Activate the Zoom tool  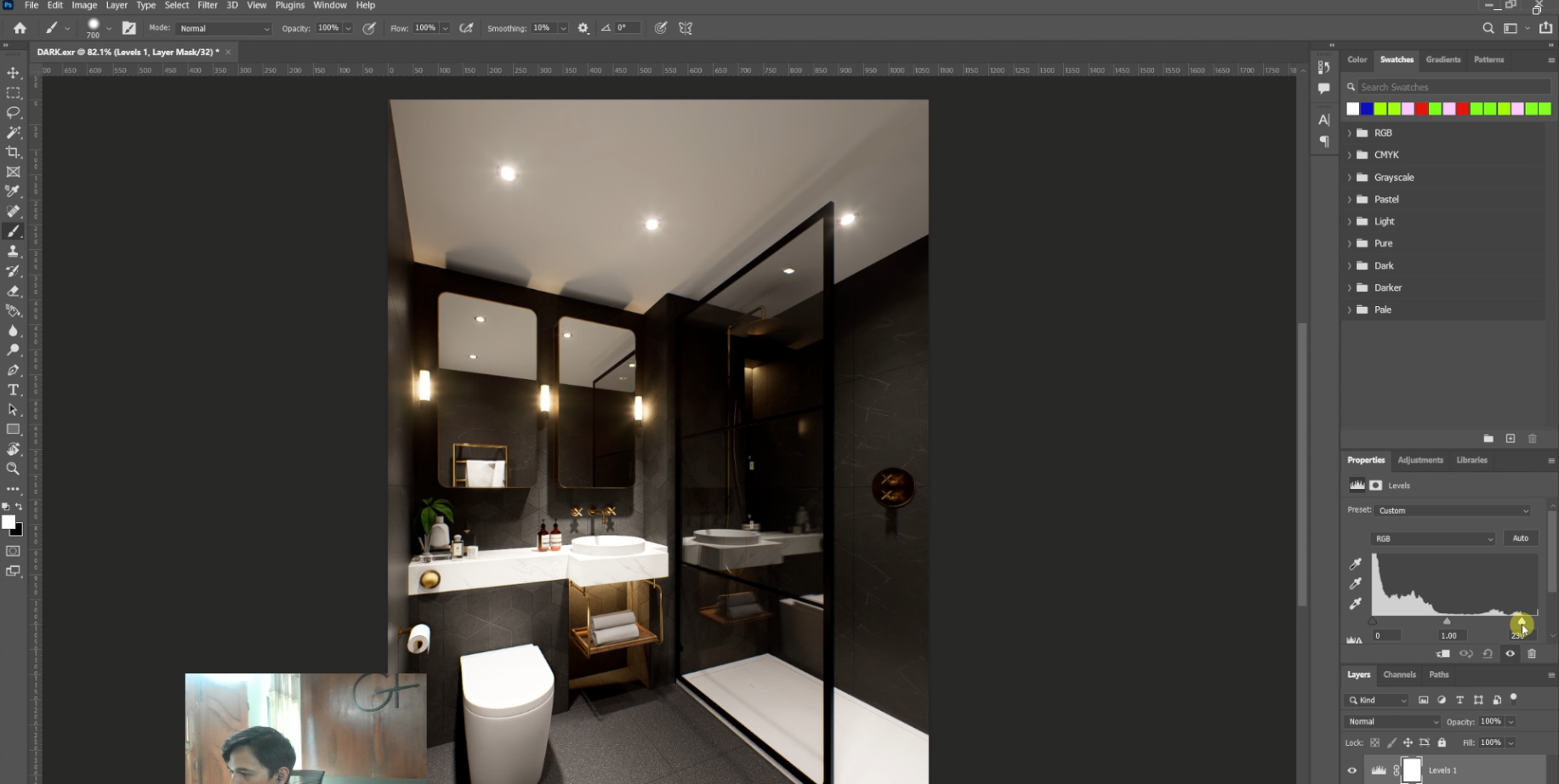14,469
